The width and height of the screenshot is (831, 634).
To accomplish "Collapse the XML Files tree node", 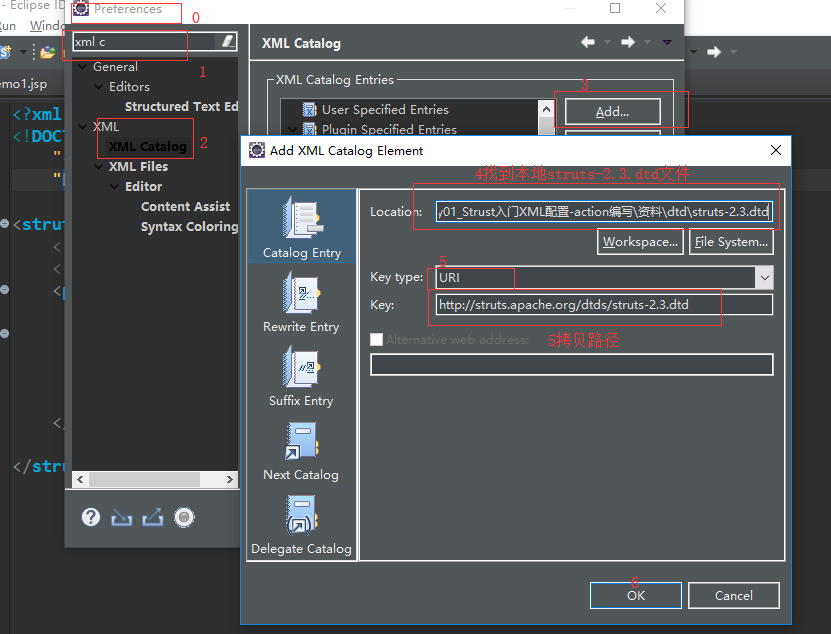I will click(x=99, y=166).
